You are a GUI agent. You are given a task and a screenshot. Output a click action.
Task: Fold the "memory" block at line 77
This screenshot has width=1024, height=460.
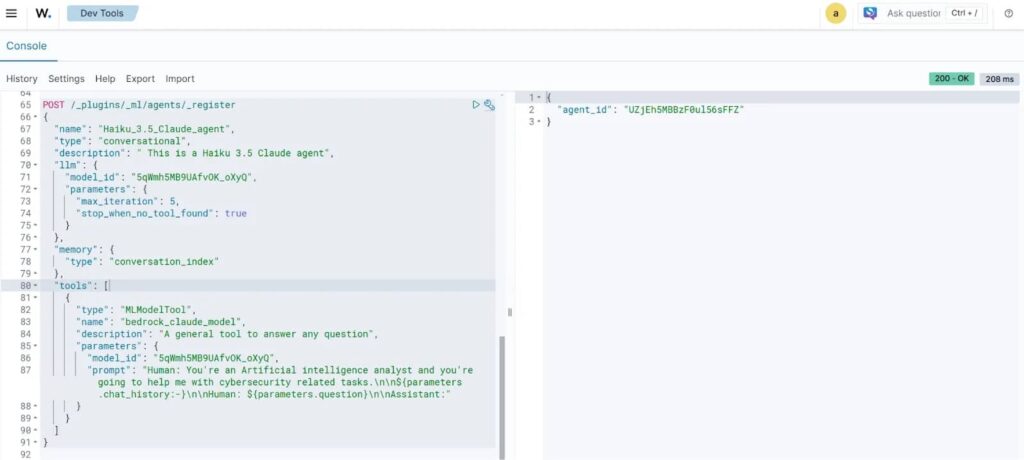click(33, 249)
